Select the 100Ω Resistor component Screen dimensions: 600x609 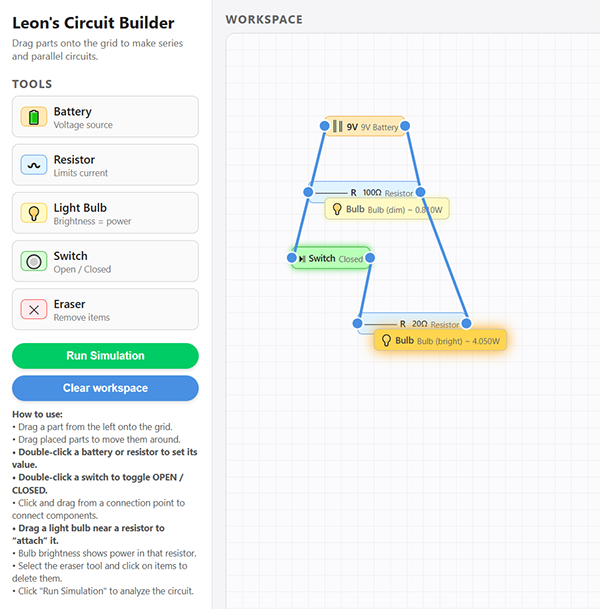coord(364,192)
